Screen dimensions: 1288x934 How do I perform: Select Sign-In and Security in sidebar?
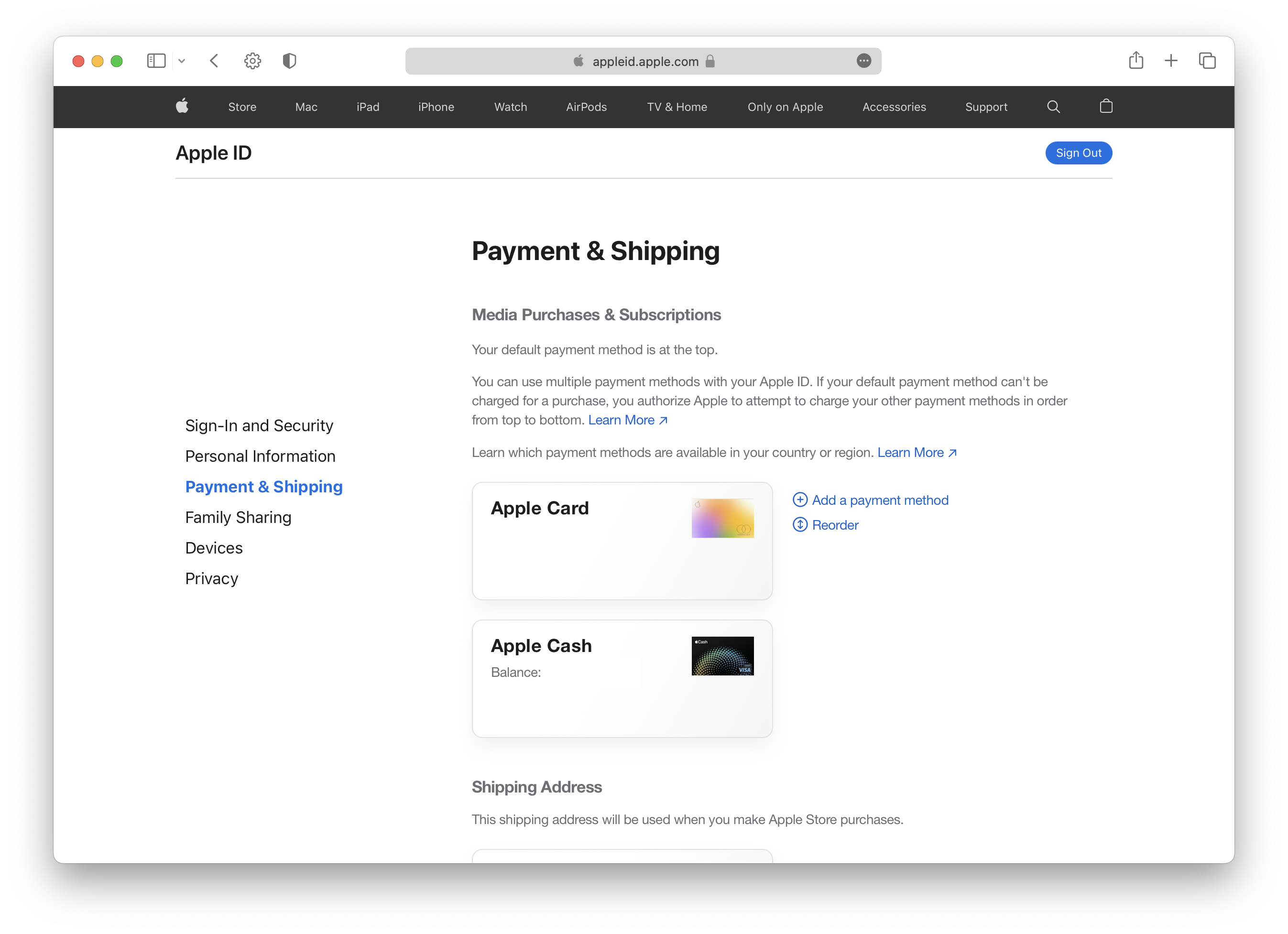(259, 426)
